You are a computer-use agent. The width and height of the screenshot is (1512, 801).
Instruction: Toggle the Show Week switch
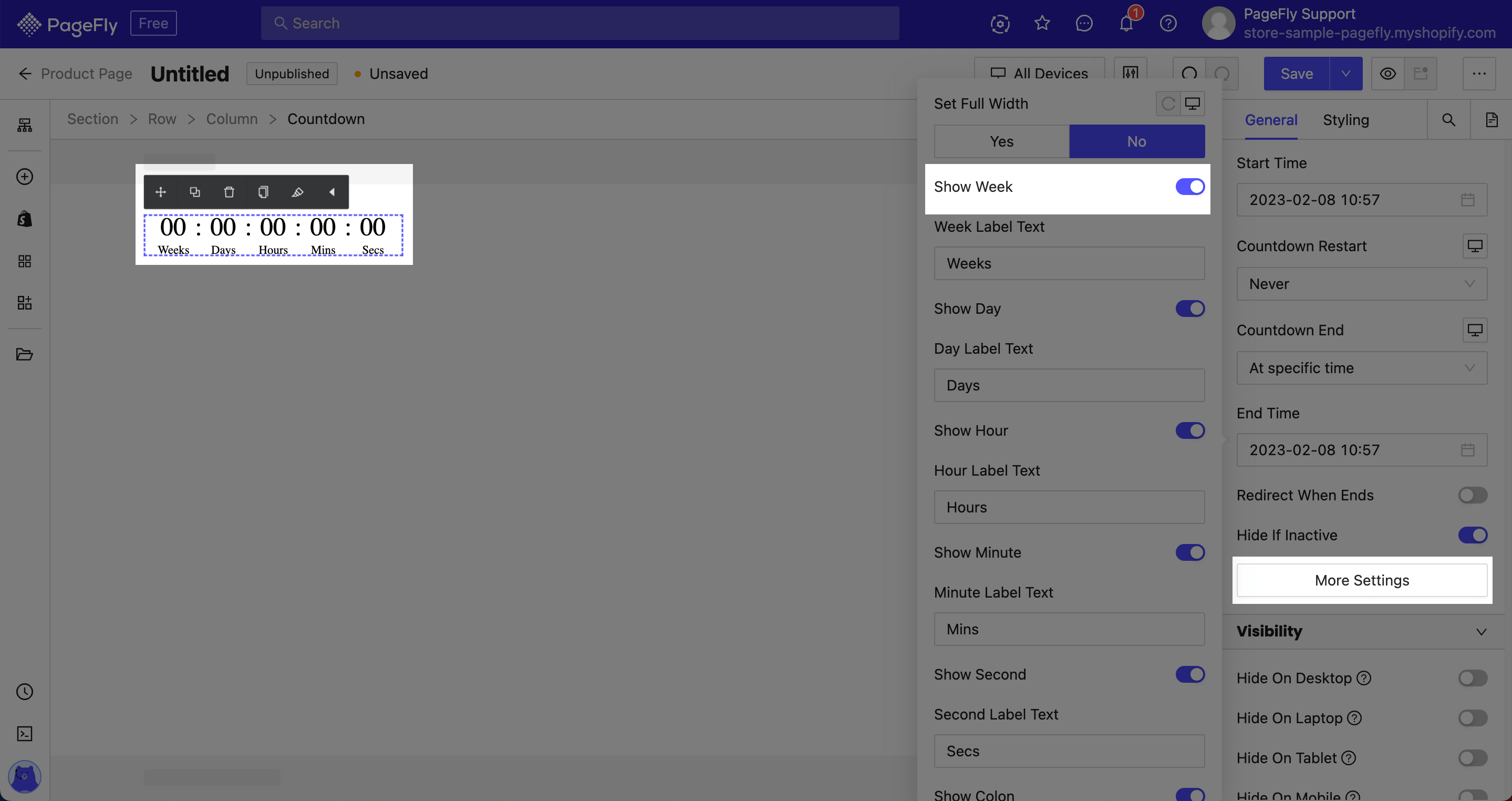click(1190, 187)
